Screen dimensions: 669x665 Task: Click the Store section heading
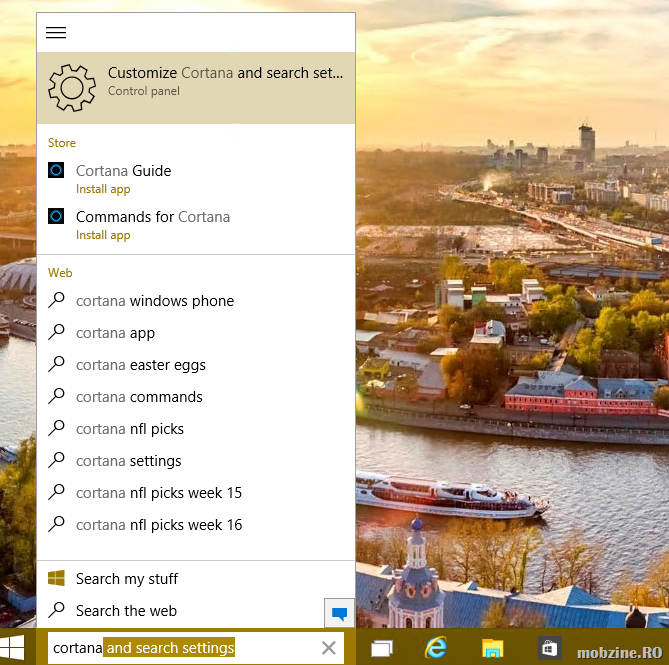click(62, 143)
